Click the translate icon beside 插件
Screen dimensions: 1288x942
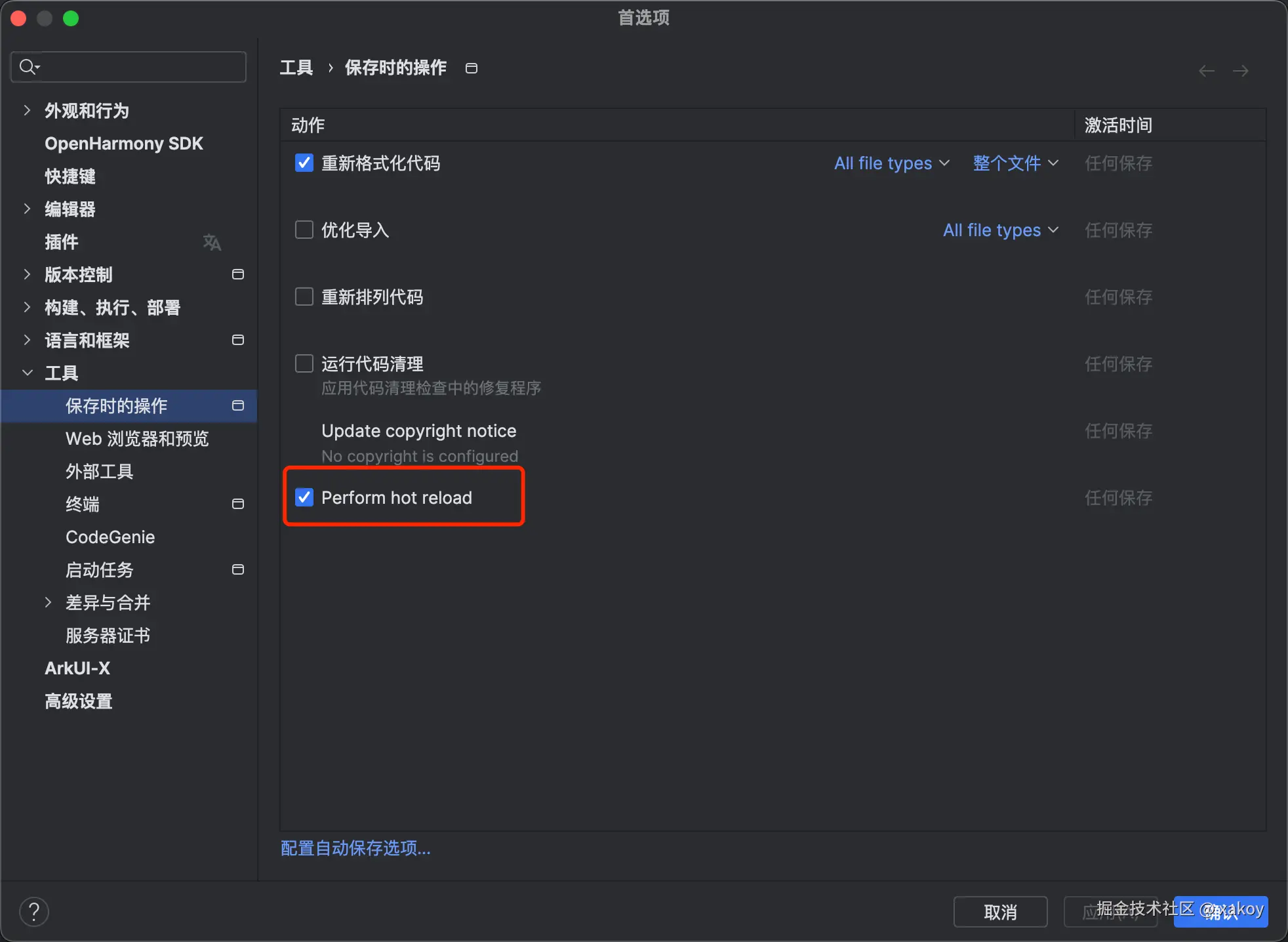[x=211, y=242]
